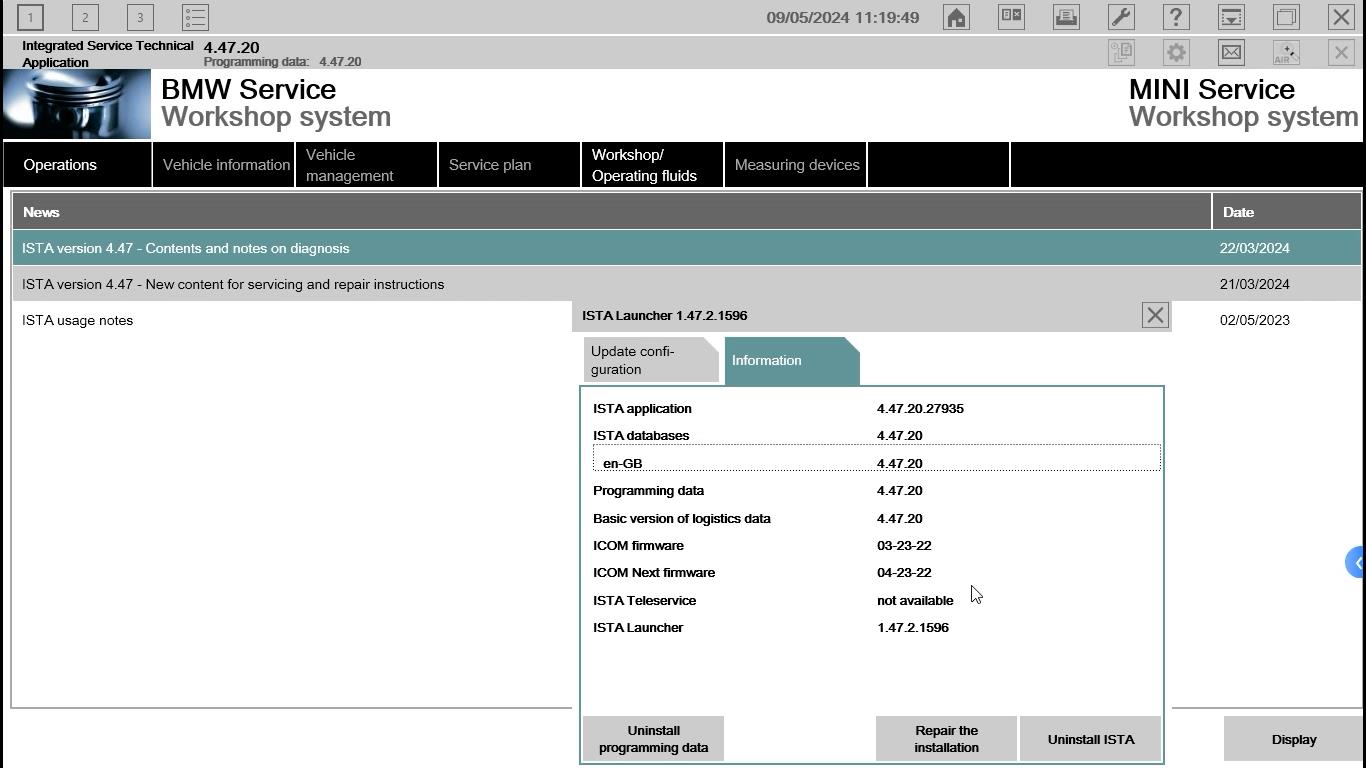Open the compare/split view icon in top toolbar
The height and width of the screenshot is (768, 1366).
coord(1011,17)
